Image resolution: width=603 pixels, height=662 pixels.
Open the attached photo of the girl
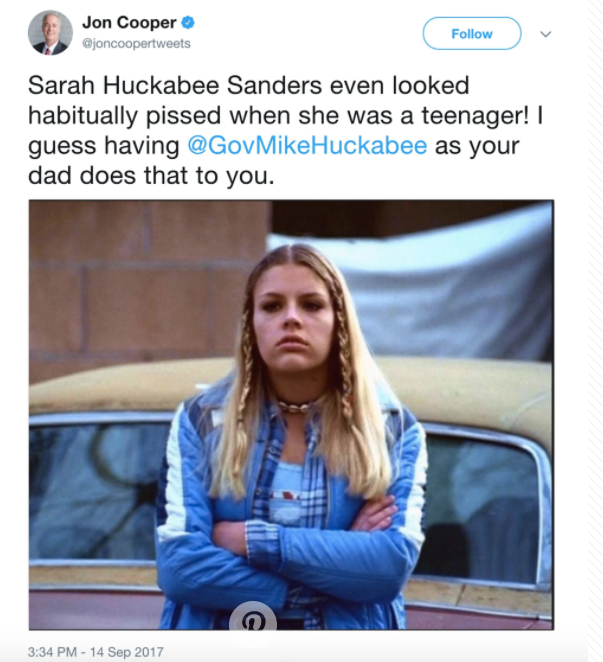pos(291,415)
